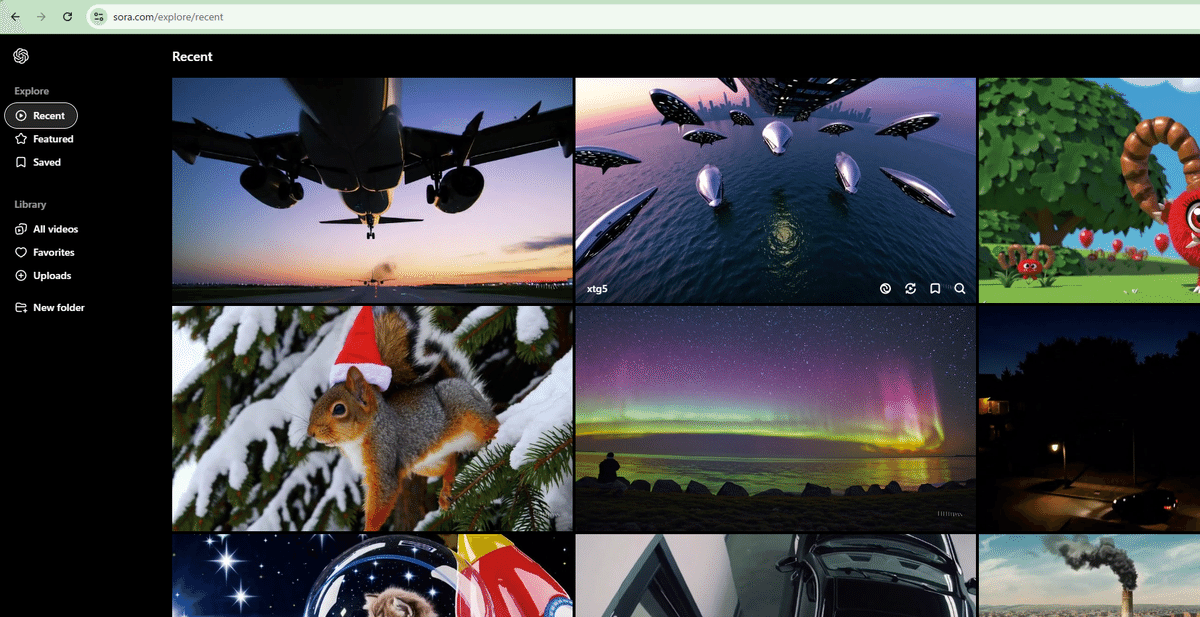1200x617 pixels.
Task: Click the Uploads plus-circle icon
Action: pos(21,275)
